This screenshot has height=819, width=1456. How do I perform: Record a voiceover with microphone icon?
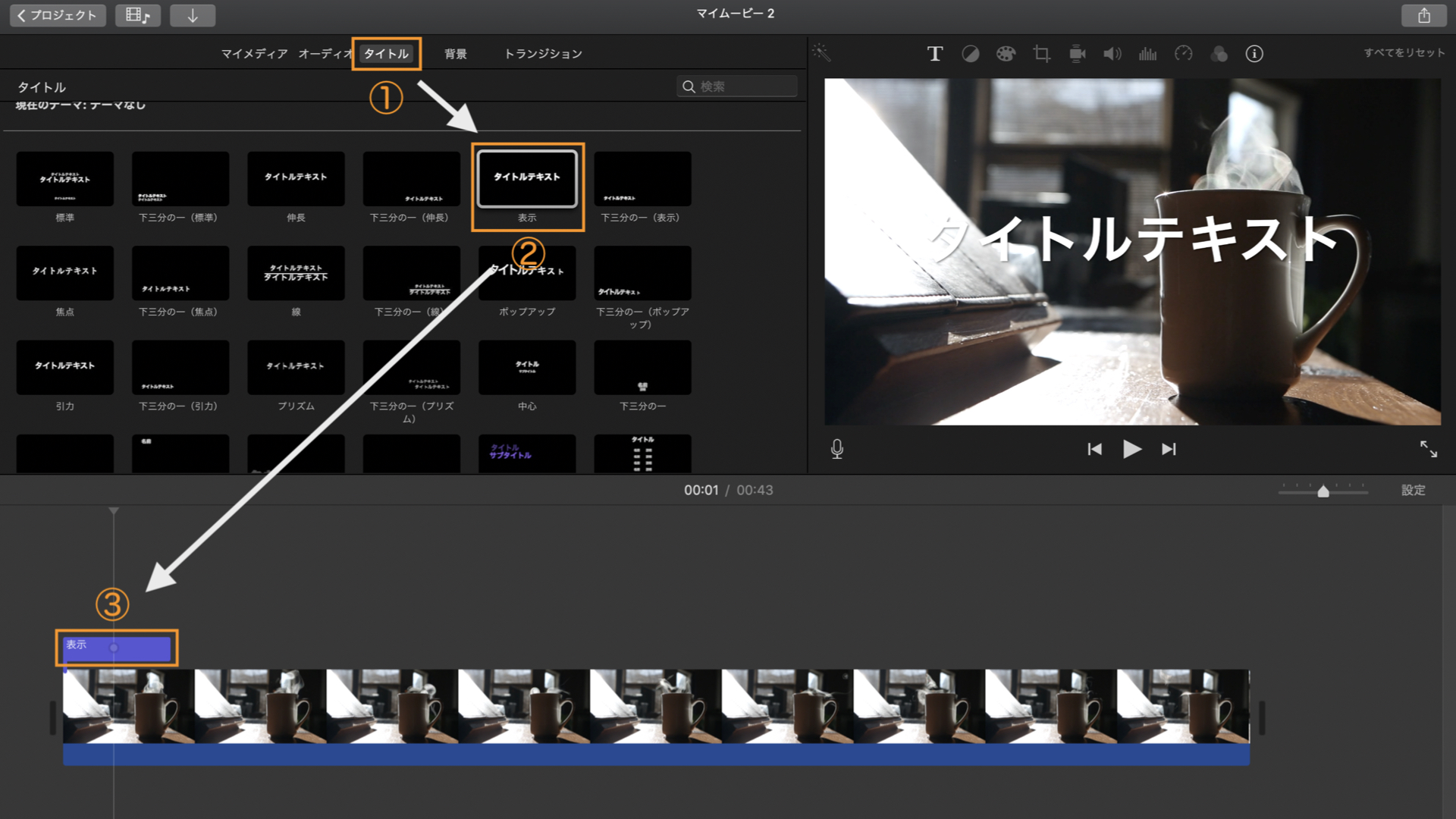837,449
